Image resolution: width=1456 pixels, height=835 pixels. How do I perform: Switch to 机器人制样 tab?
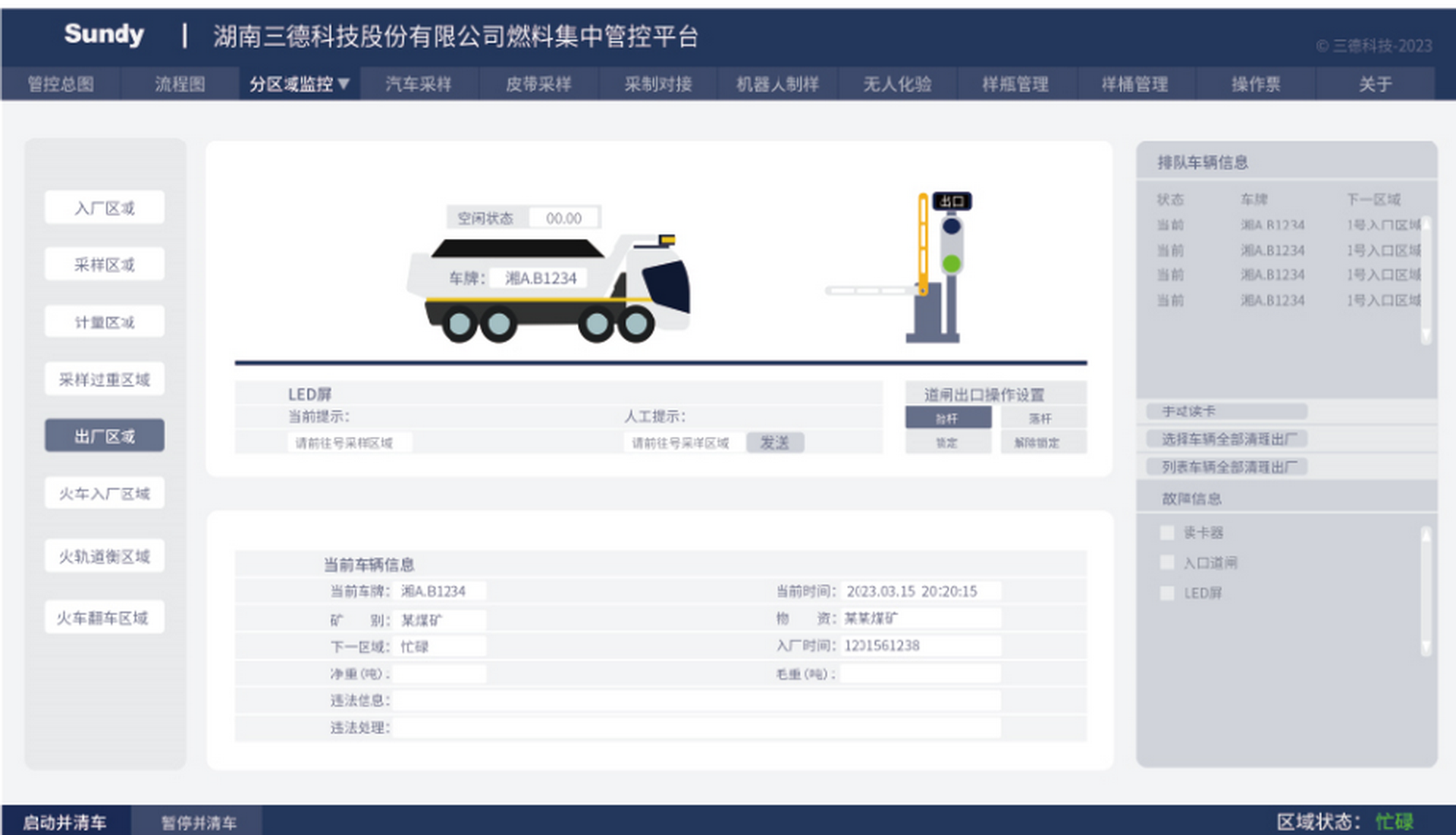[x=777, y=84]
